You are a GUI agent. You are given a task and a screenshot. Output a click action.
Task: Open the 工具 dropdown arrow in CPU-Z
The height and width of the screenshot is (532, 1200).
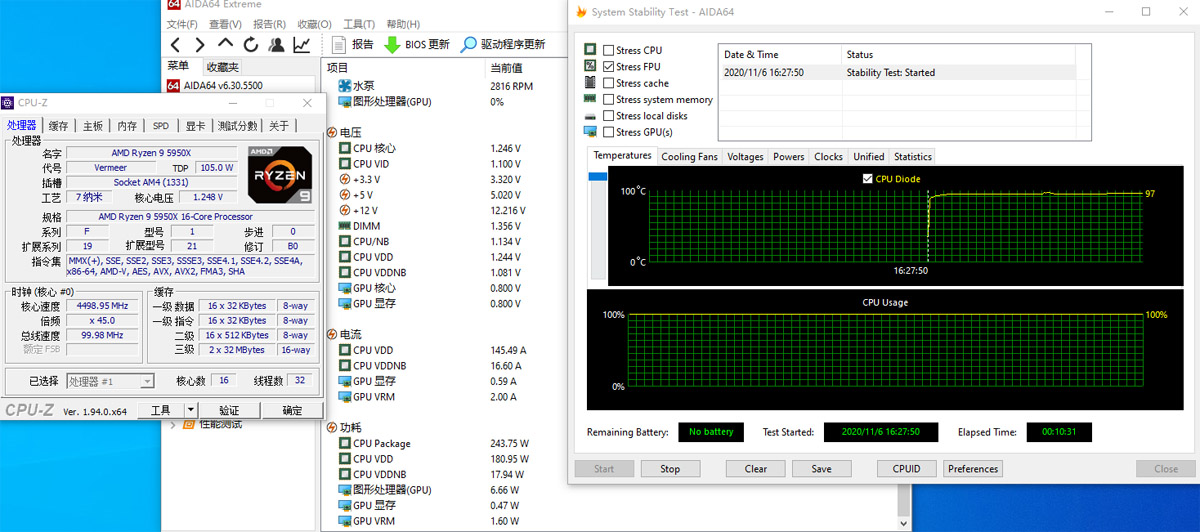point(191,410)
